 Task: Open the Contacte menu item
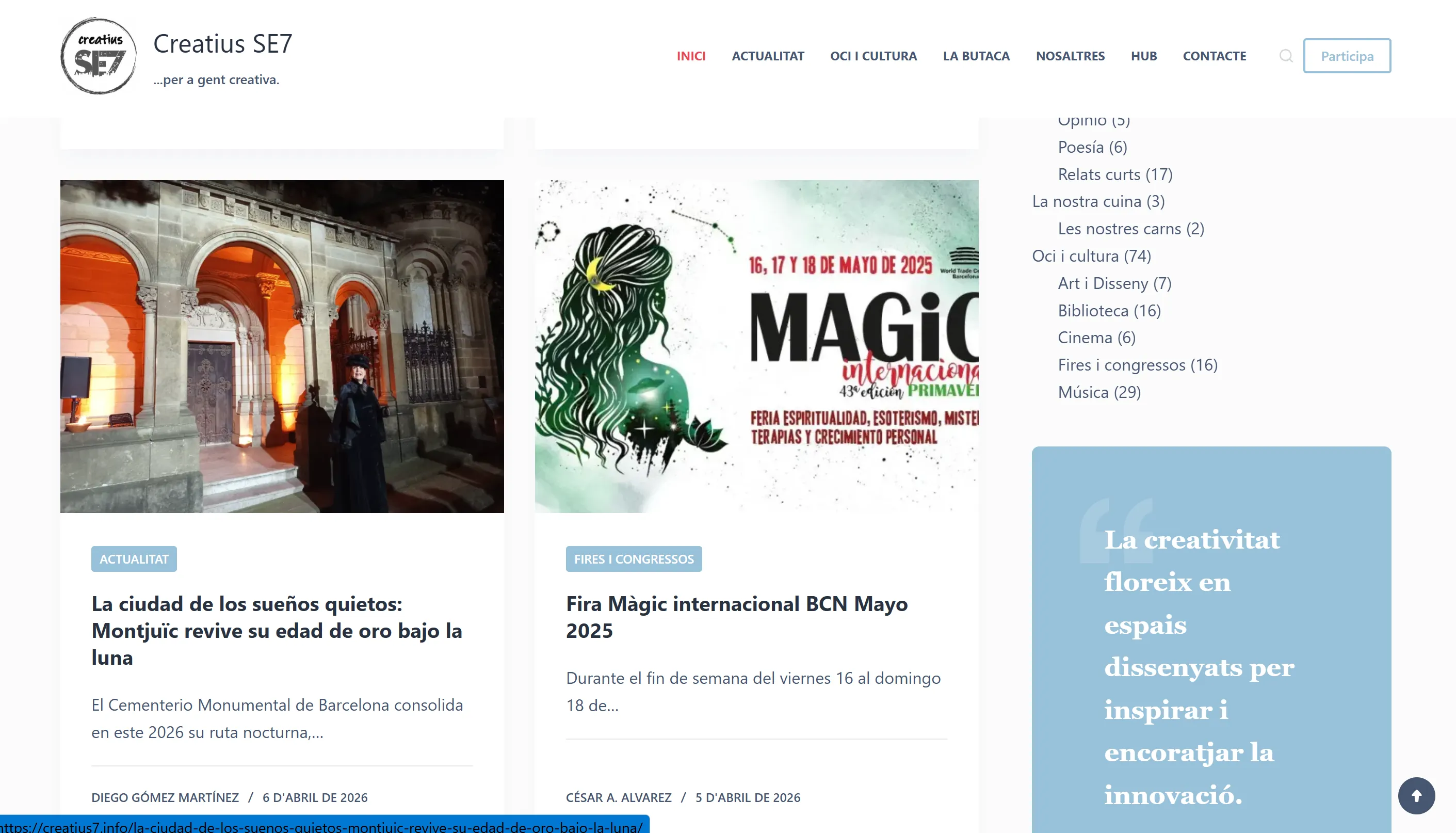1214,56
